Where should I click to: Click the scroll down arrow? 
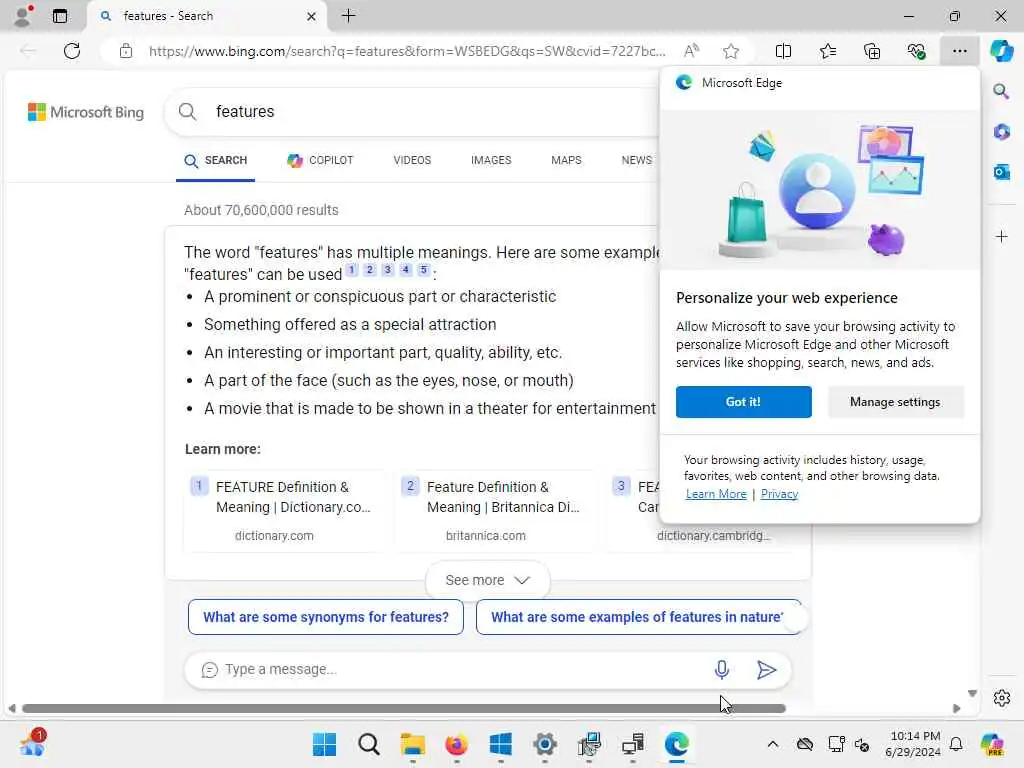pos(972,694)
